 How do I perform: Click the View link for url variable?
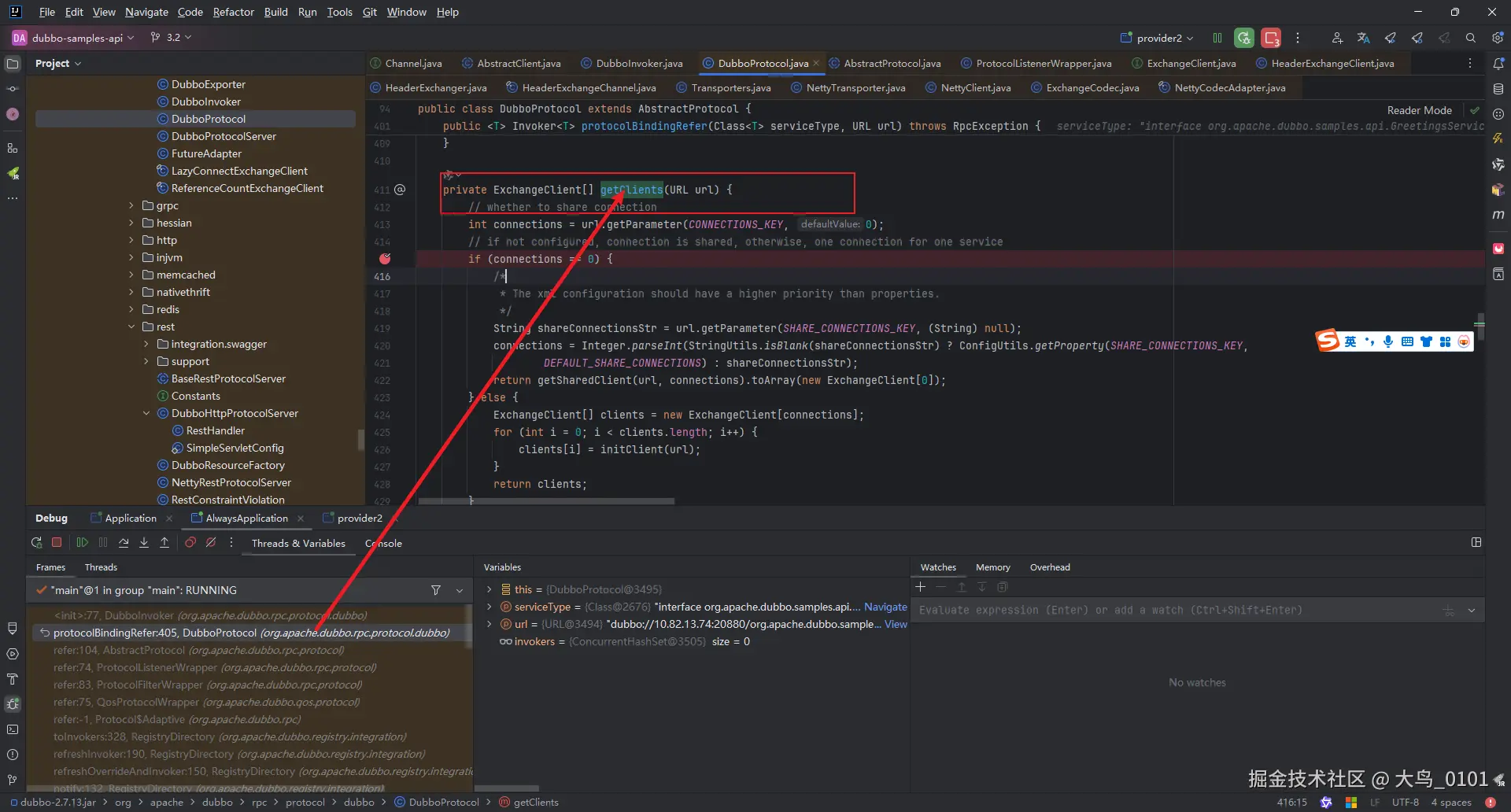click(896, 624)
